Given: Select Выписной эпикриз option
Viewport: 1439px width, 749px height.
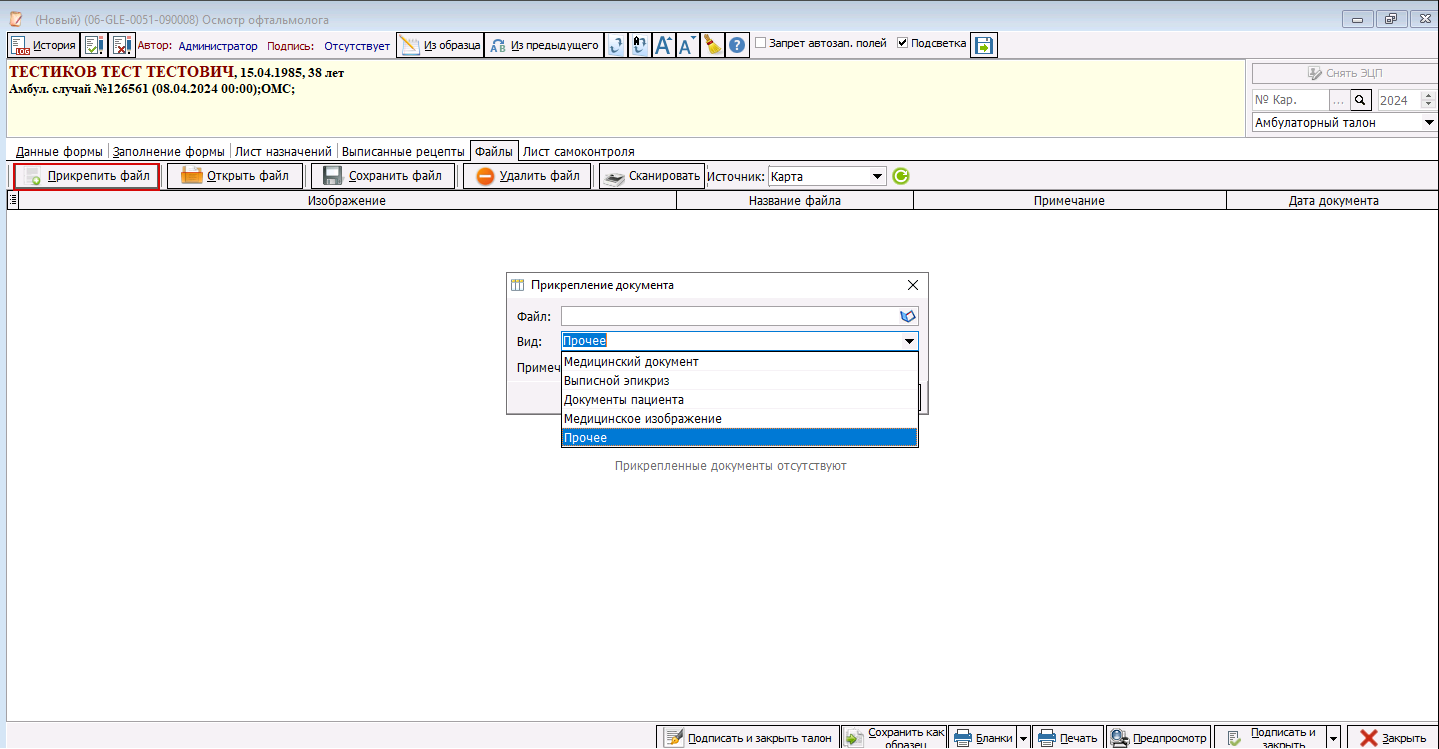Looking at the screenshot, I should (739, 381).
